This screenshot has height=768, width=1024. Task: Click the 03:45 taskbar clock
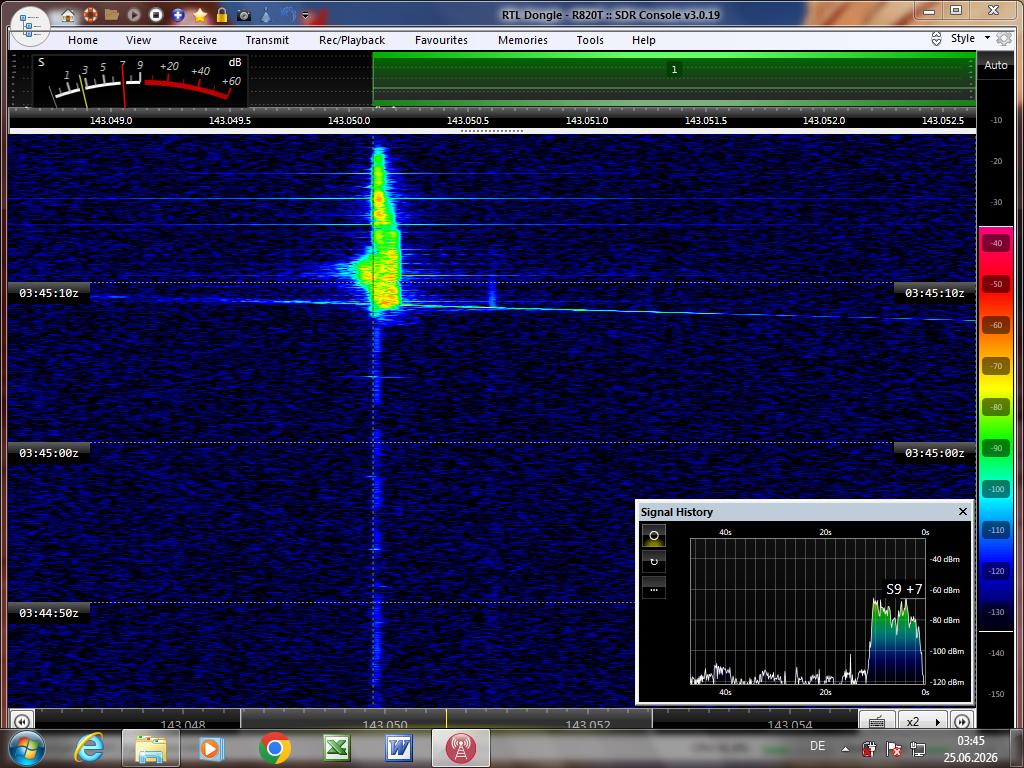pyautogui.click(x=970, y=741)
